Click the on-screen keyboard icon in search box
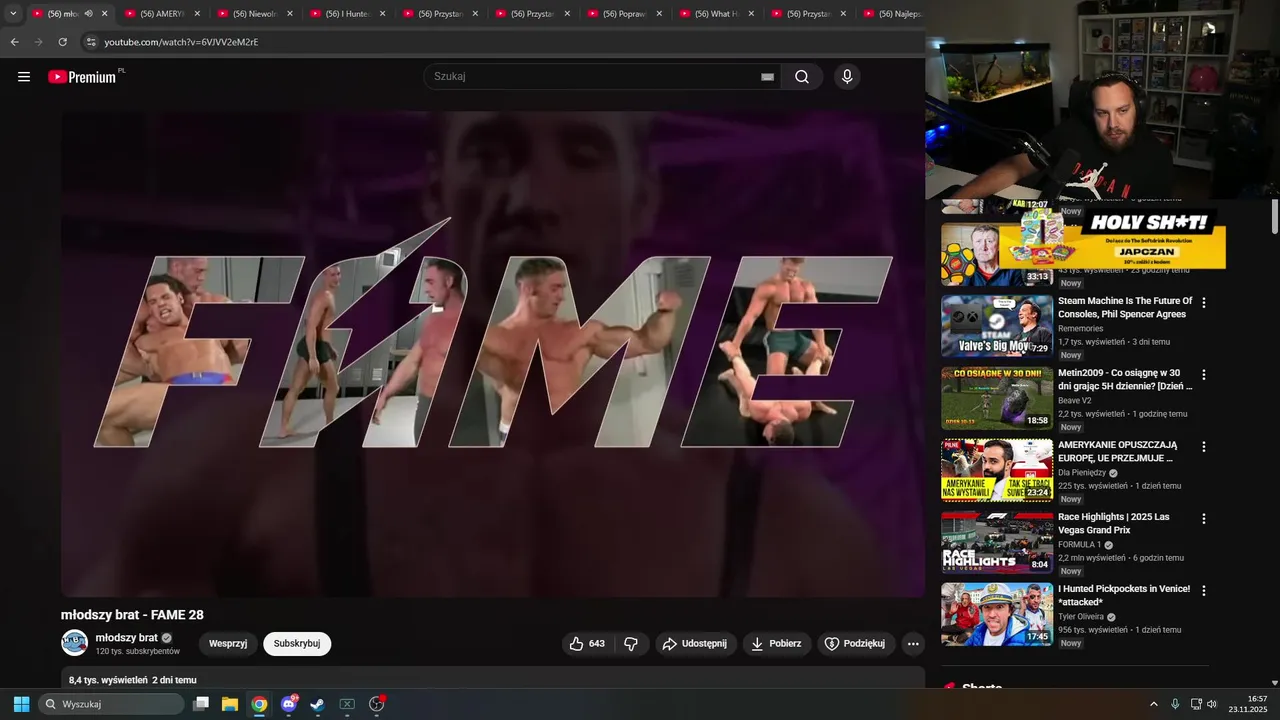The width and height of the screenshot is (1280, 720). (768, 77)
